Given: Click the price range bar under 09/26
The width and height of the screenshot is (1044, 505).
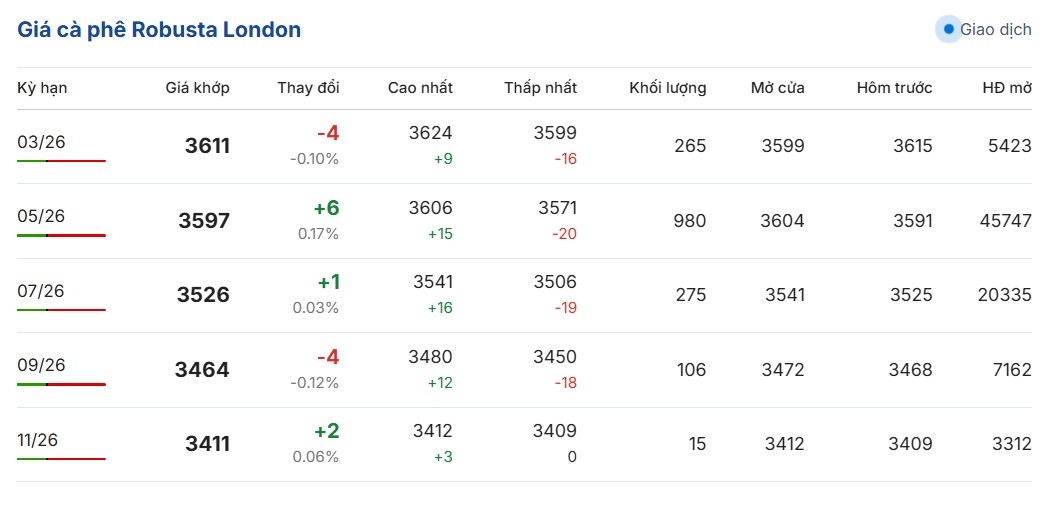Looking at the screenshot, I should tap(61, 384).
